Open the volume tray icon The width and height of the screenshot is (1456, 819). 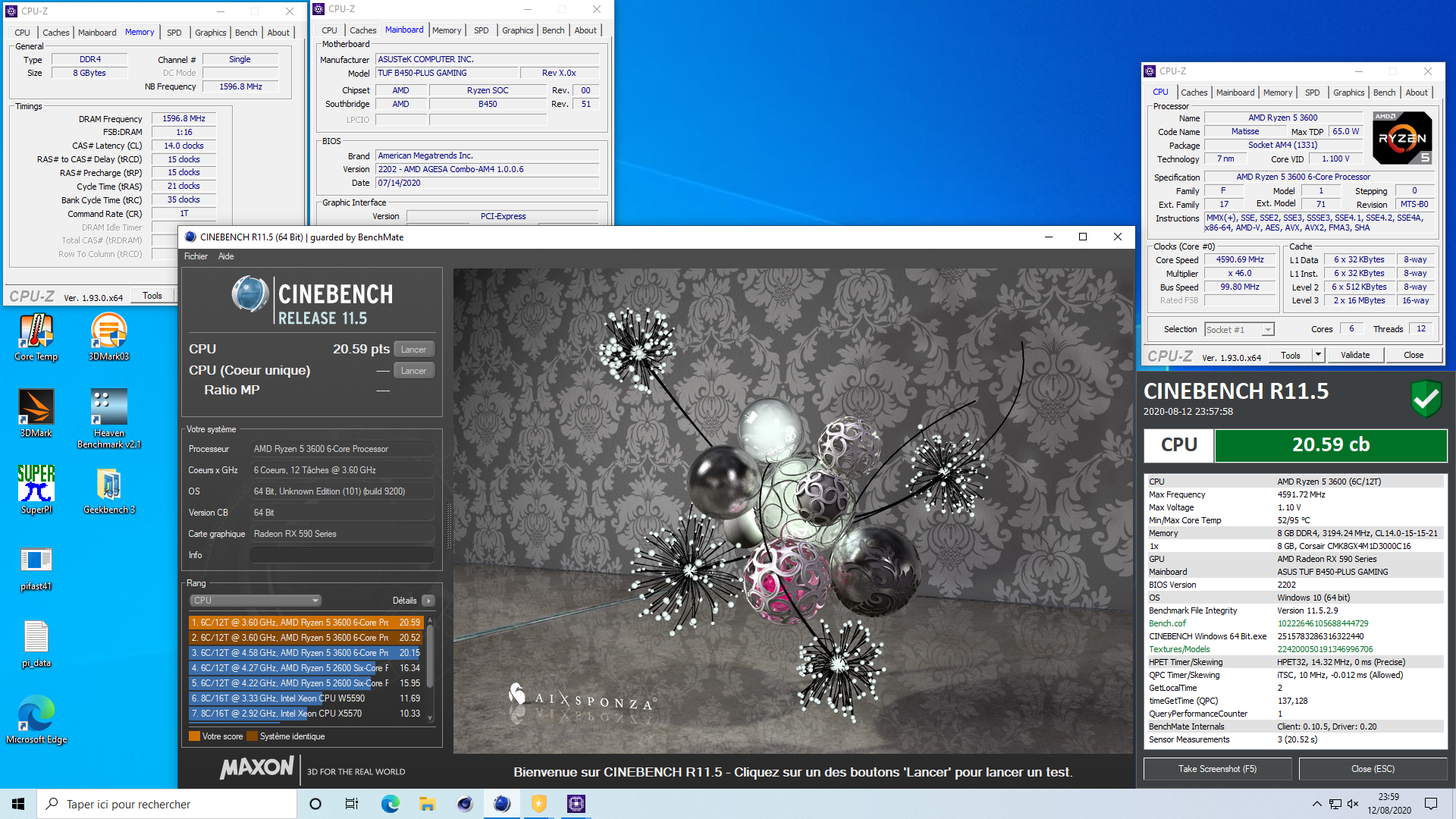[1354, 804]
